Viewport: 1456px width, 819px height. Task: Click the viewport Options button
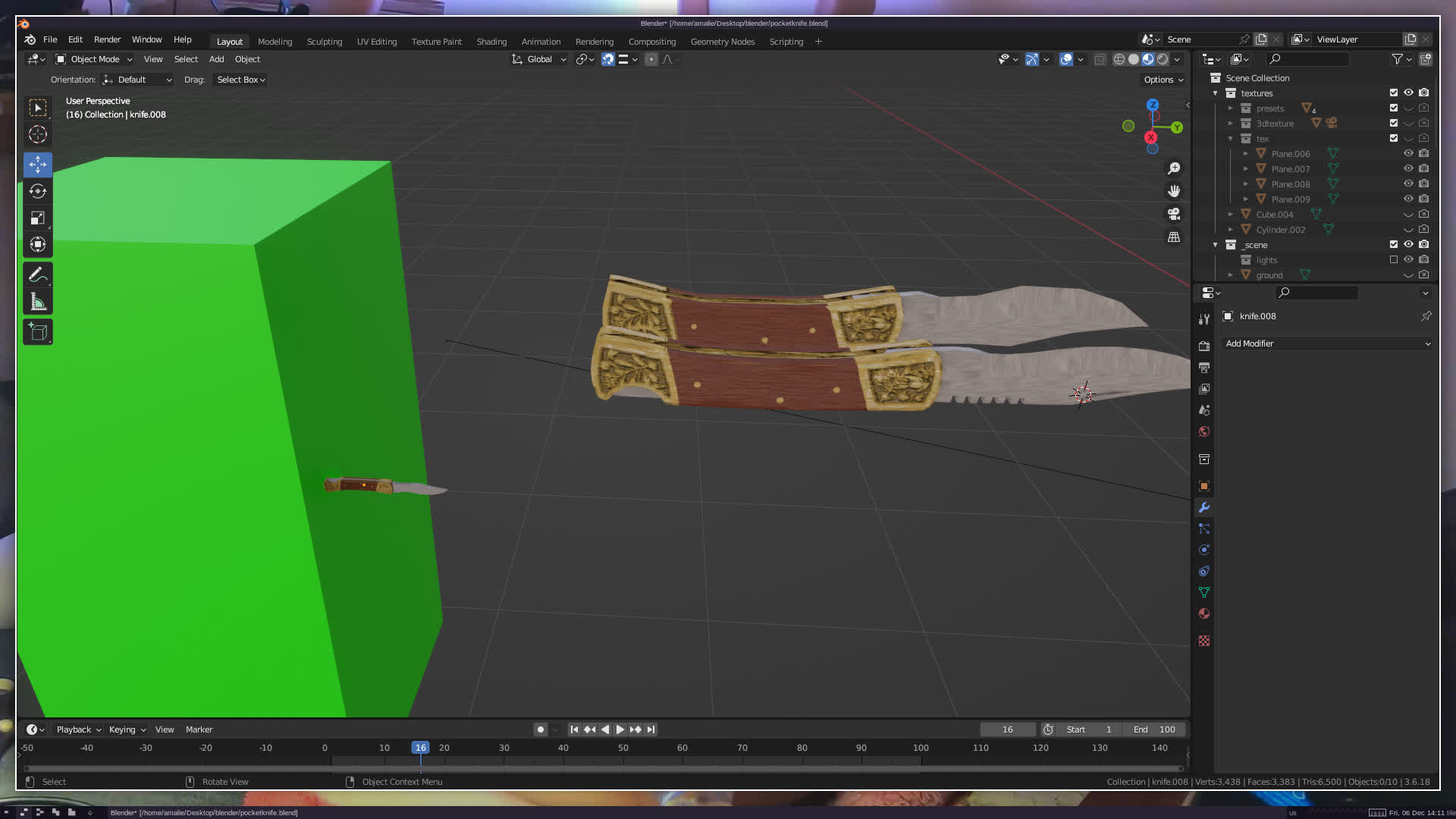coord(1163,80)
